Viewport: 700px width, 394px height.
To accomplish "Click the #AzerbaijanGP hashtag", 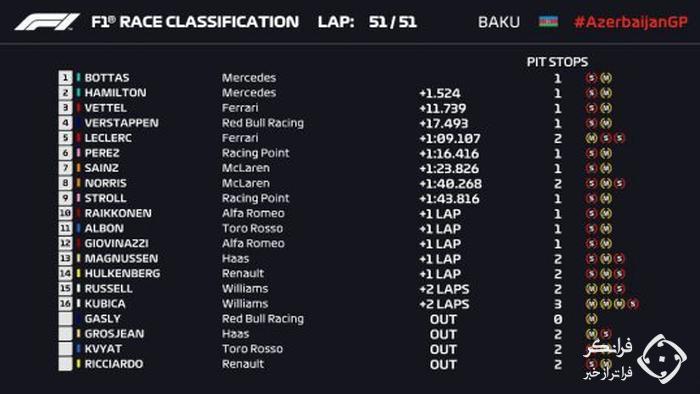I will [x=630, y=22].
